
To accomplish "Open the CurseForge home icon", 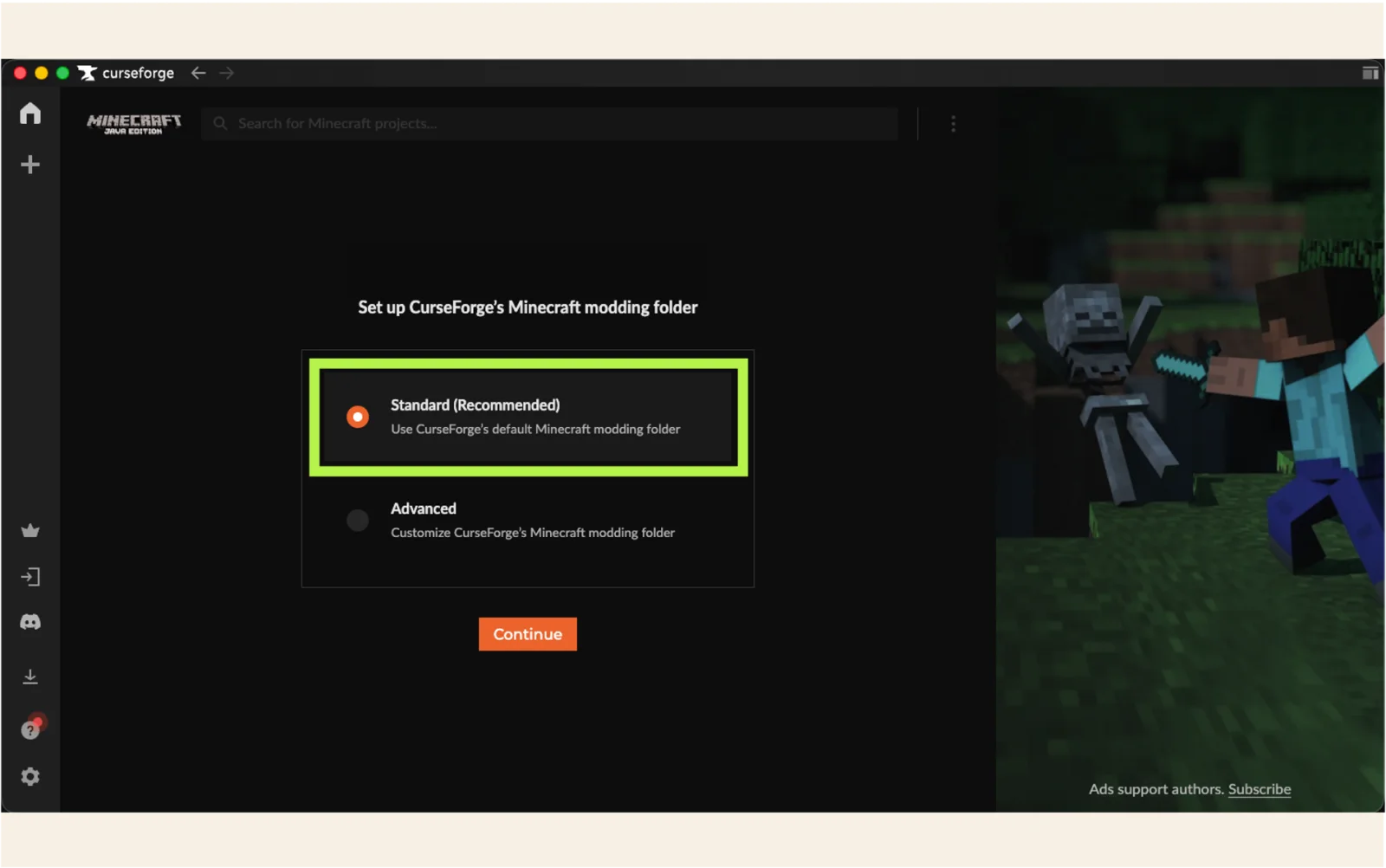I will pos(30,113).
